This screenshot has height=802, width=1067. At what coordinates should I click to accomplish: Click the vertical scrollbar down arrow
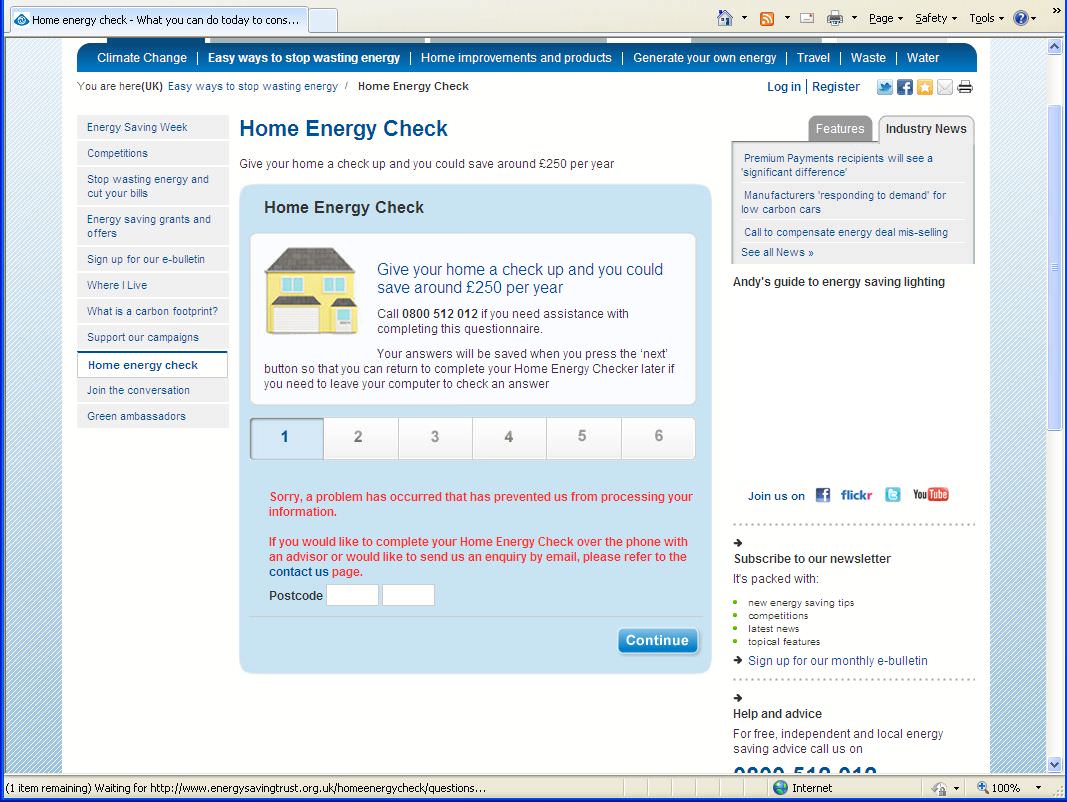coord(1055,765)
